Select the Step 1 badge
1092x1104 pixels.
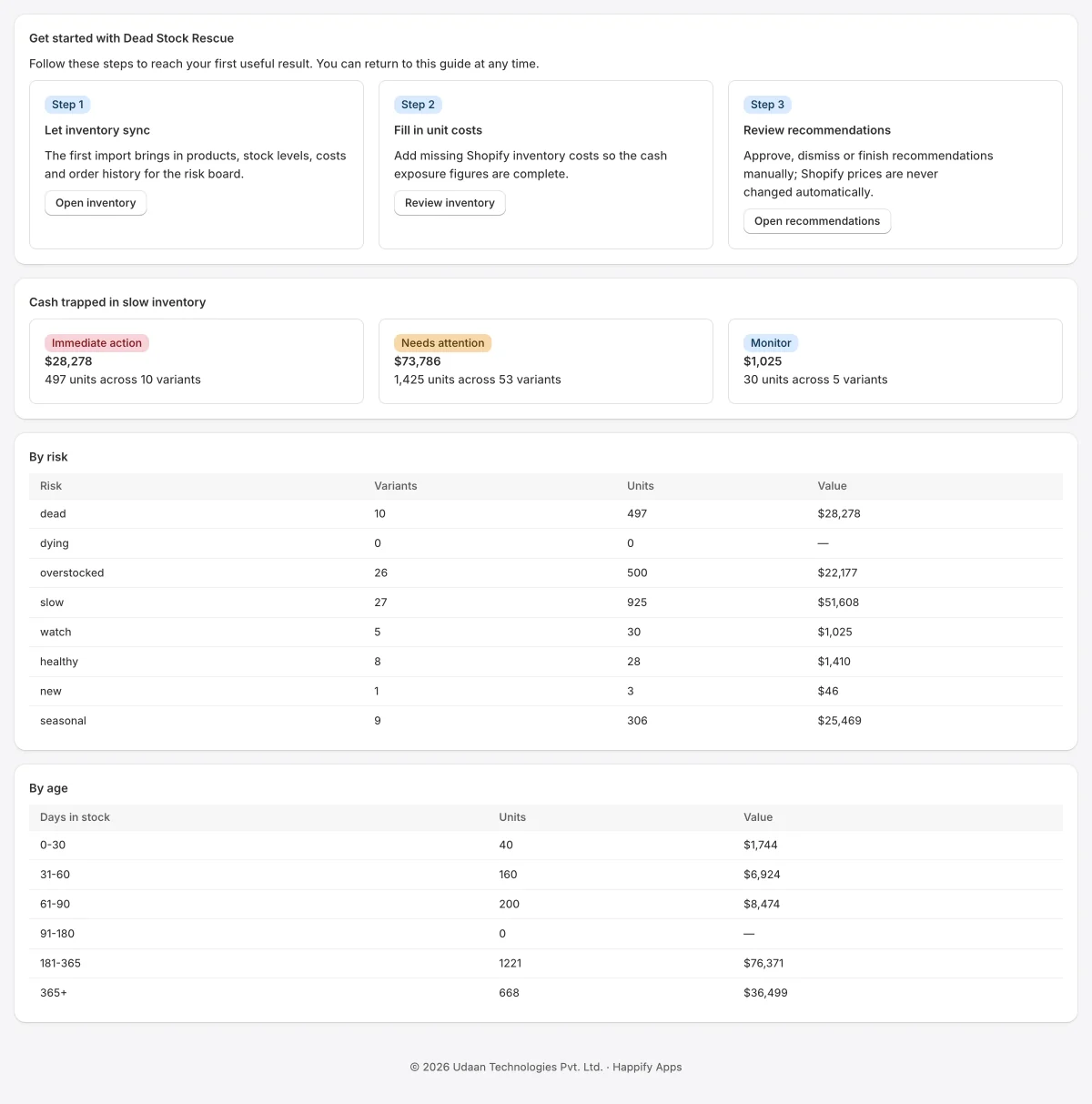tap(68, 105)
